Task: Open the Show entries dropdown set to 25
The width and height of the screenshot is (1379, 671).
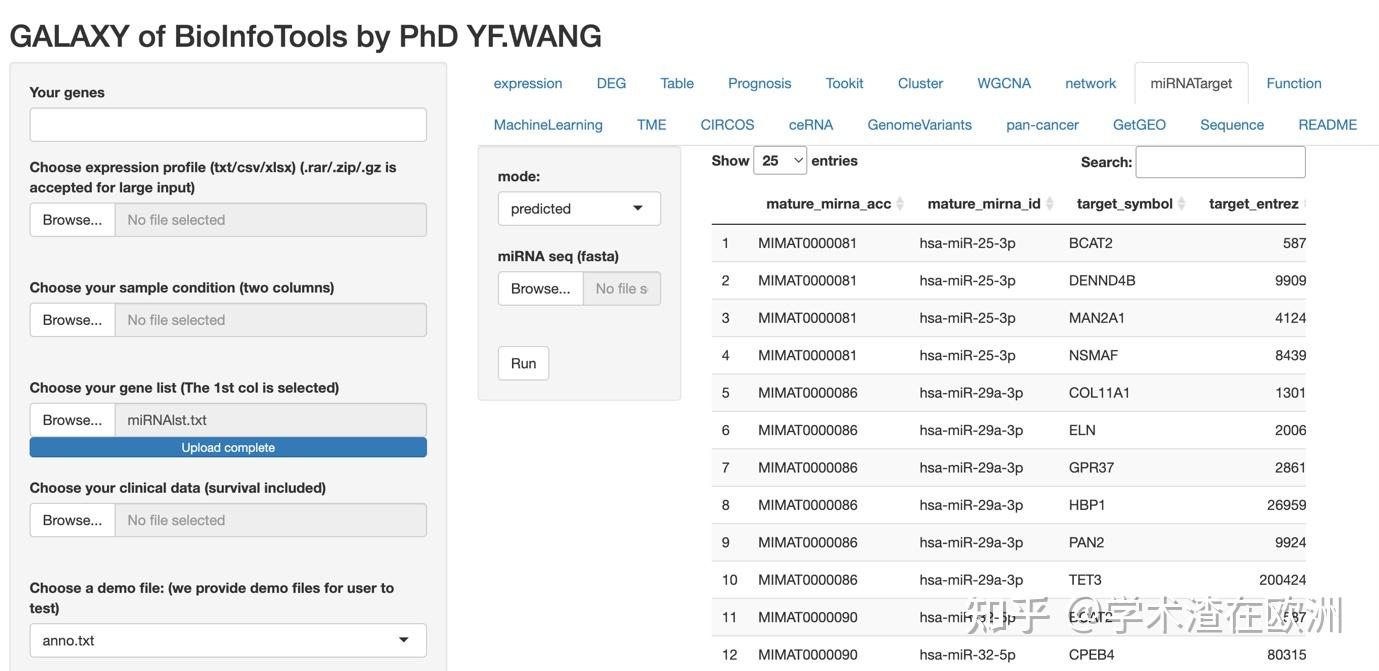Action: click(780, 160)
